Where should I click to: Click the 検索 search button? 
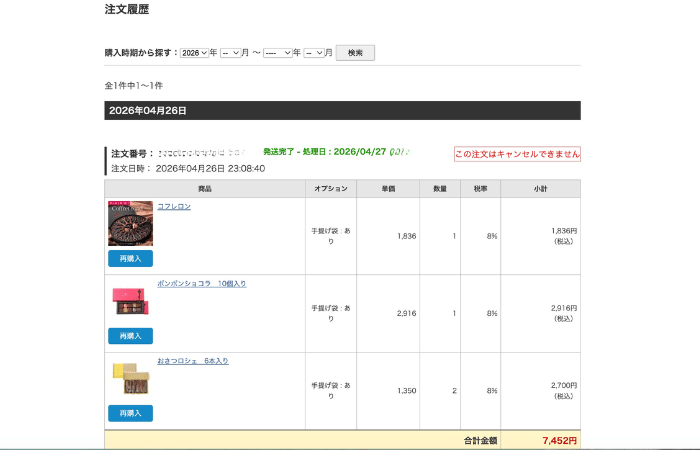[355, 53]
